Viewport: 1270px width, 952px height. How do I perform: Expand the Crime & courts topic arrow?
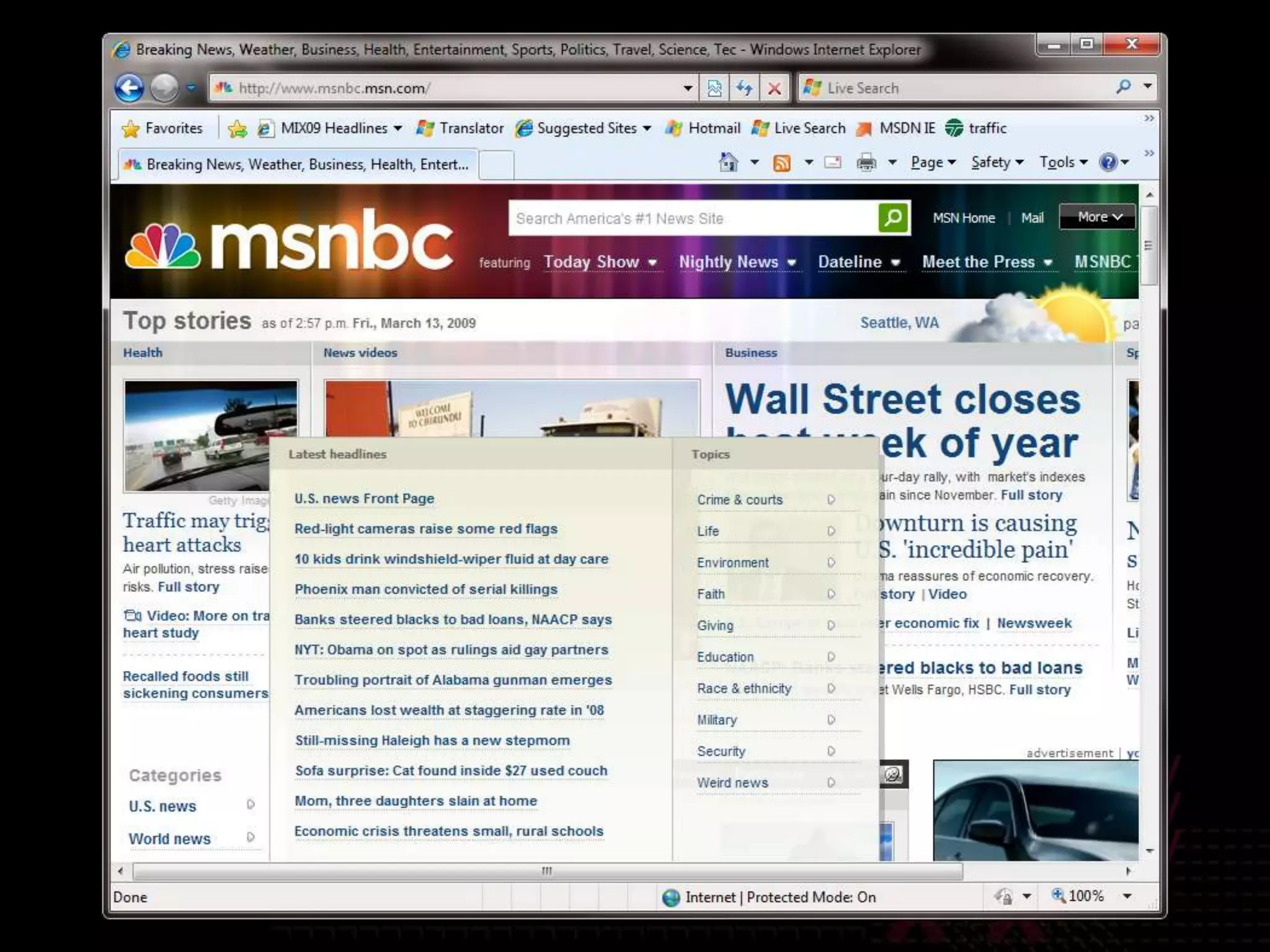click(x=831, y=500)
